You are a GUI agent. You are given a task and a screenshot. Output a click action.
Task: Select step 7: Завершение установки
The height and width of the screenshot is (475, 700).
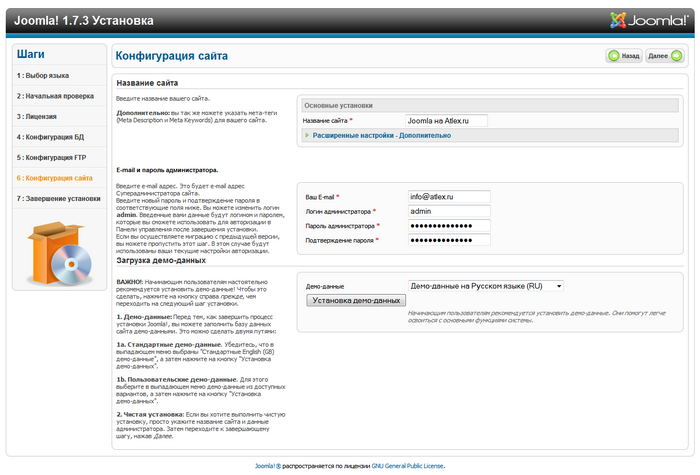click(x=60, y=199)
